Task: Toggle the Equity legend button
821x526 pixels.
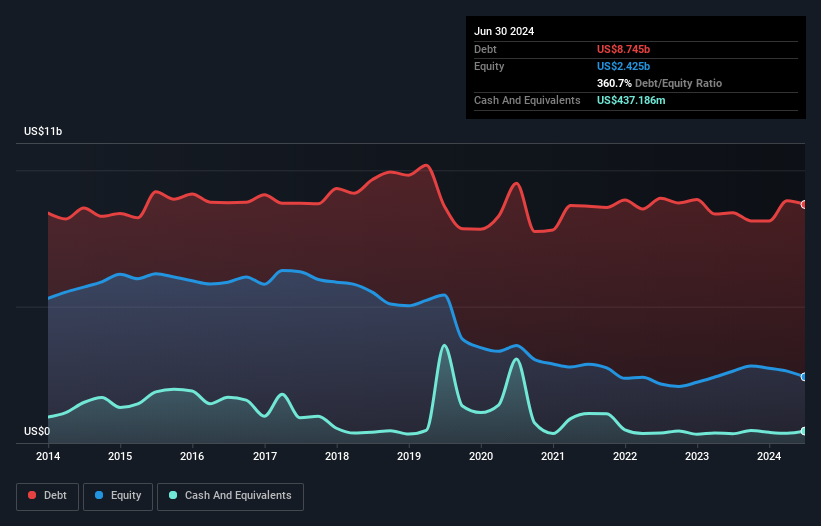Action: 118,496
